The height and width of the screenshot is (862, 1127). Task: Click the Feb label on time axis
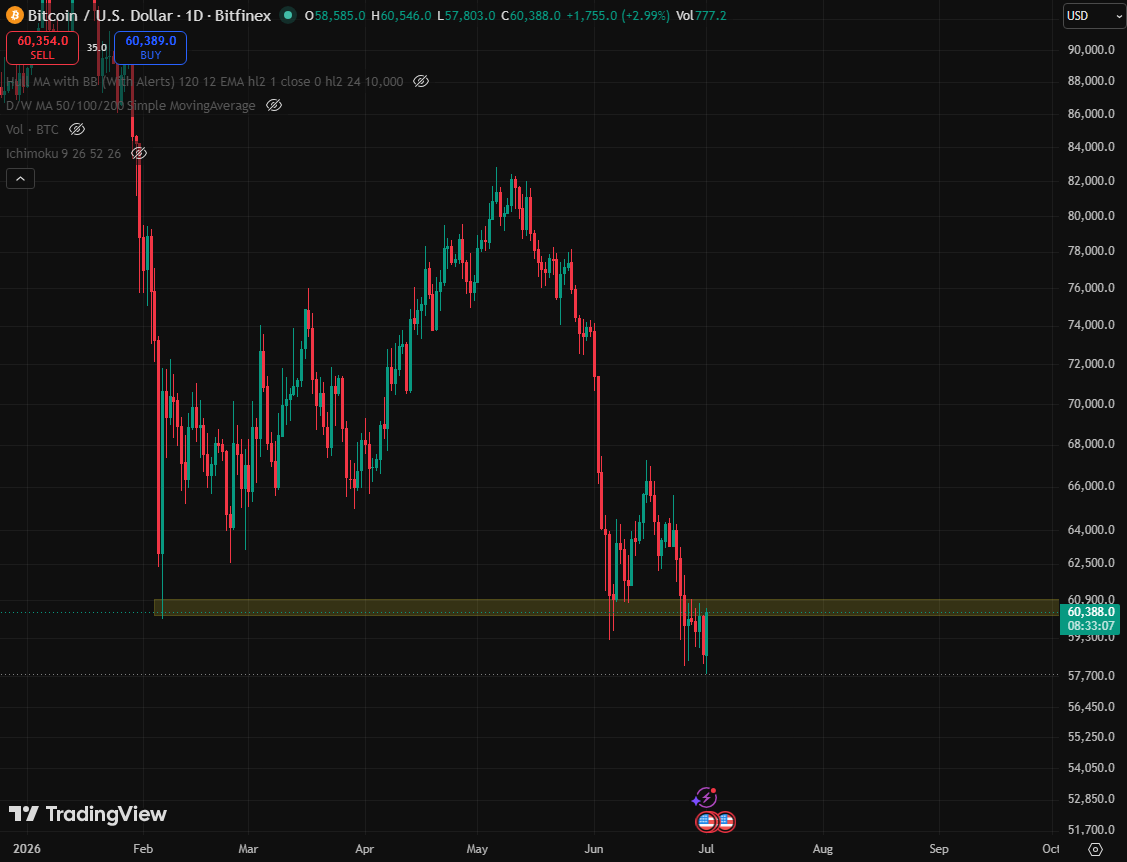tap(143, 848)
